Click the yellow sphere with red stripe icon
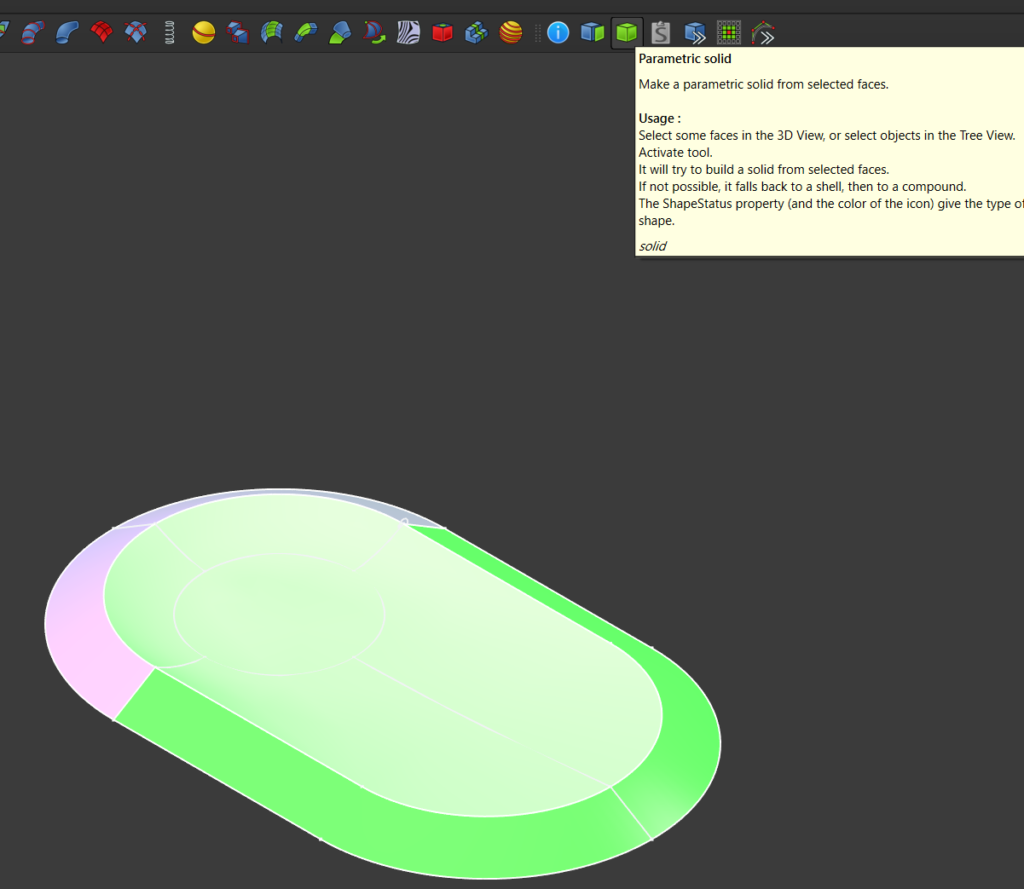Image resolution: width=1024 pixels, height=889 pixels. 204,33
